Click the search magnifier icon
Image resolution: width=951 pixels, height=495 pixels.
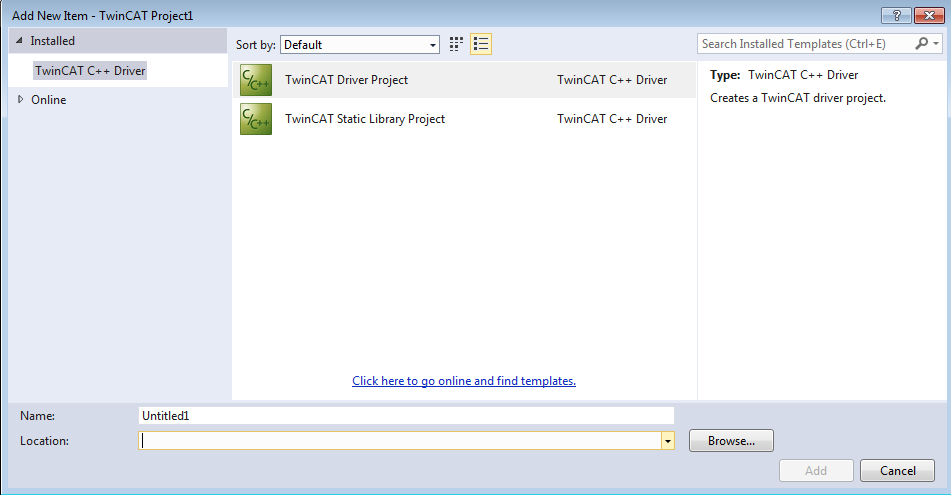coord(921,44)
